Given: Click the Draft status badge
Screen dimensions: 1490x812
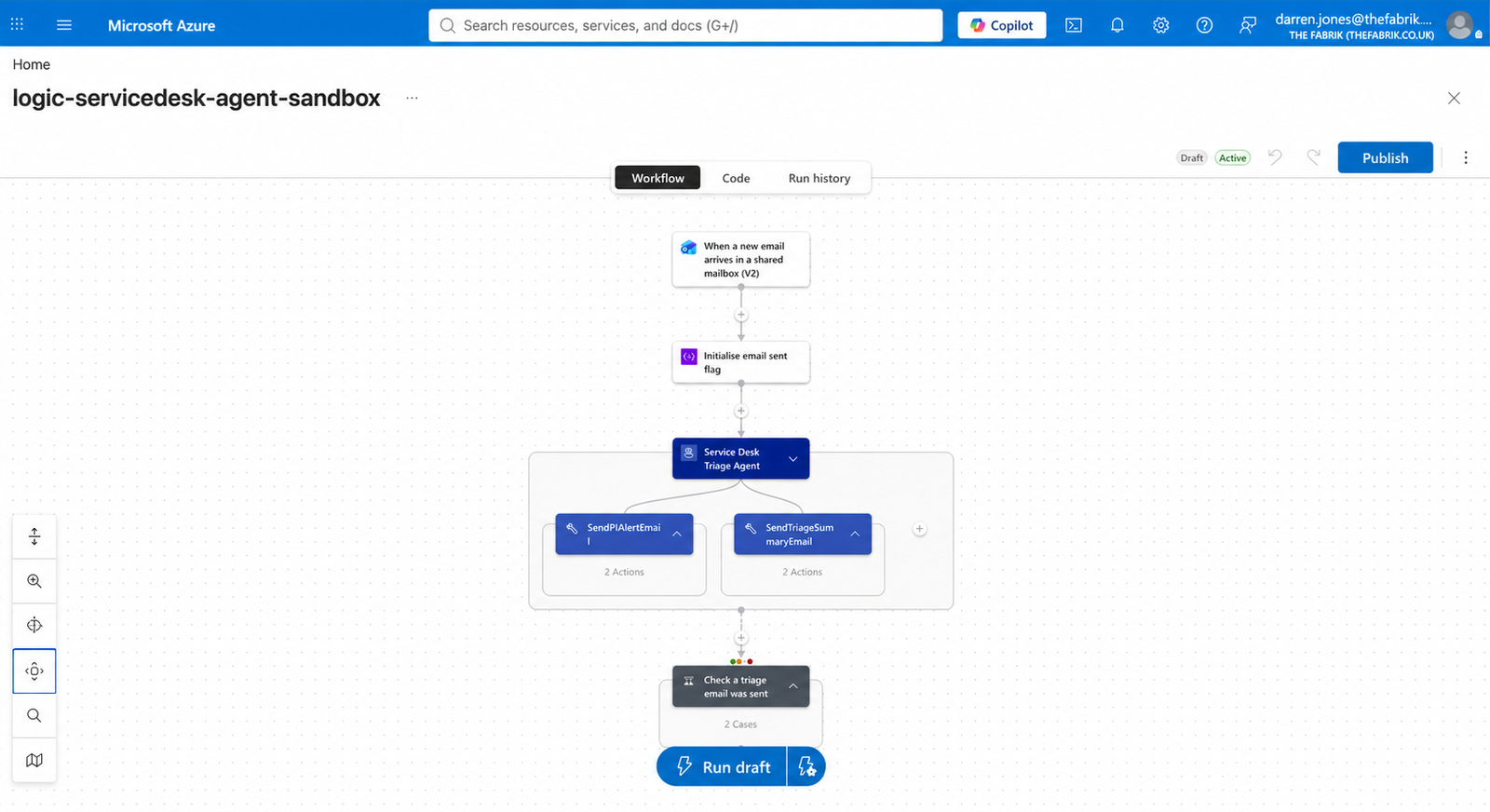Looking at the screenshot, I should click(1192, 158).
